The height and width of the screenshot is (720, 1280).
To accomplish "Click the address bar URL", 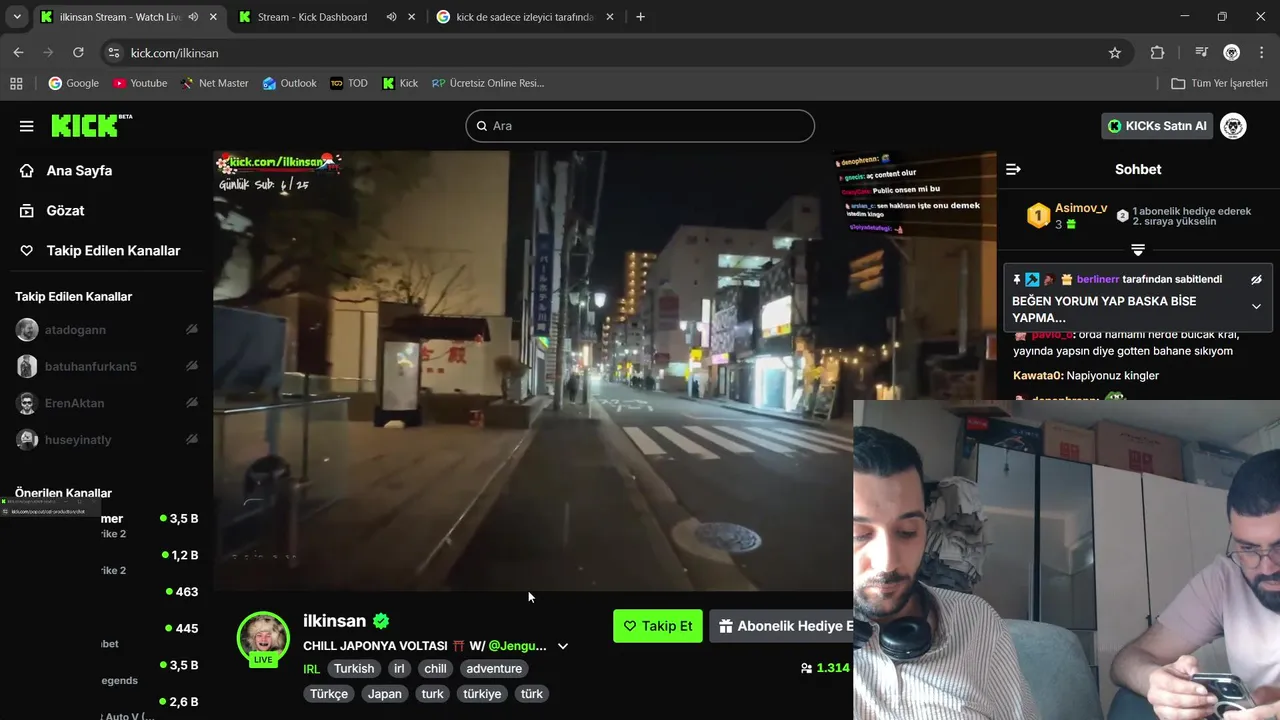I will (x=174, y=53).
